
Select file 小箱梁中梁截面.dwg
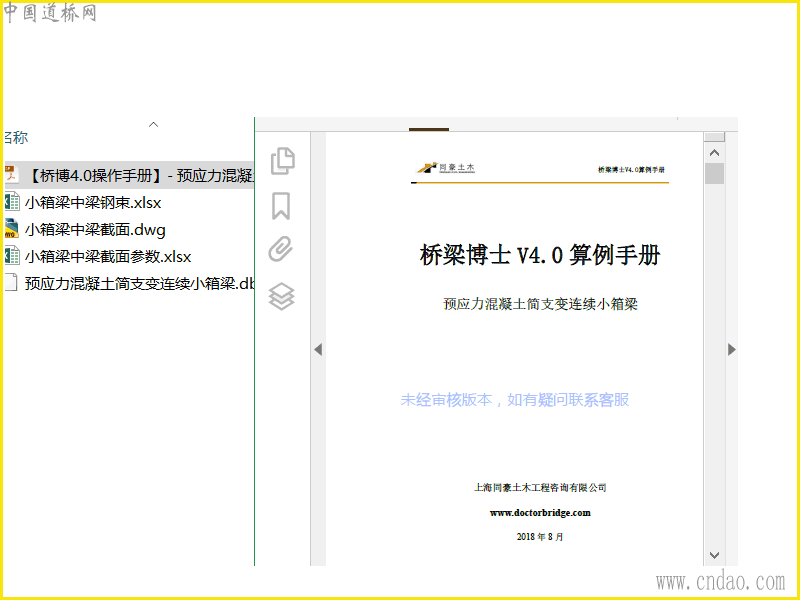(x=95, y=230)
